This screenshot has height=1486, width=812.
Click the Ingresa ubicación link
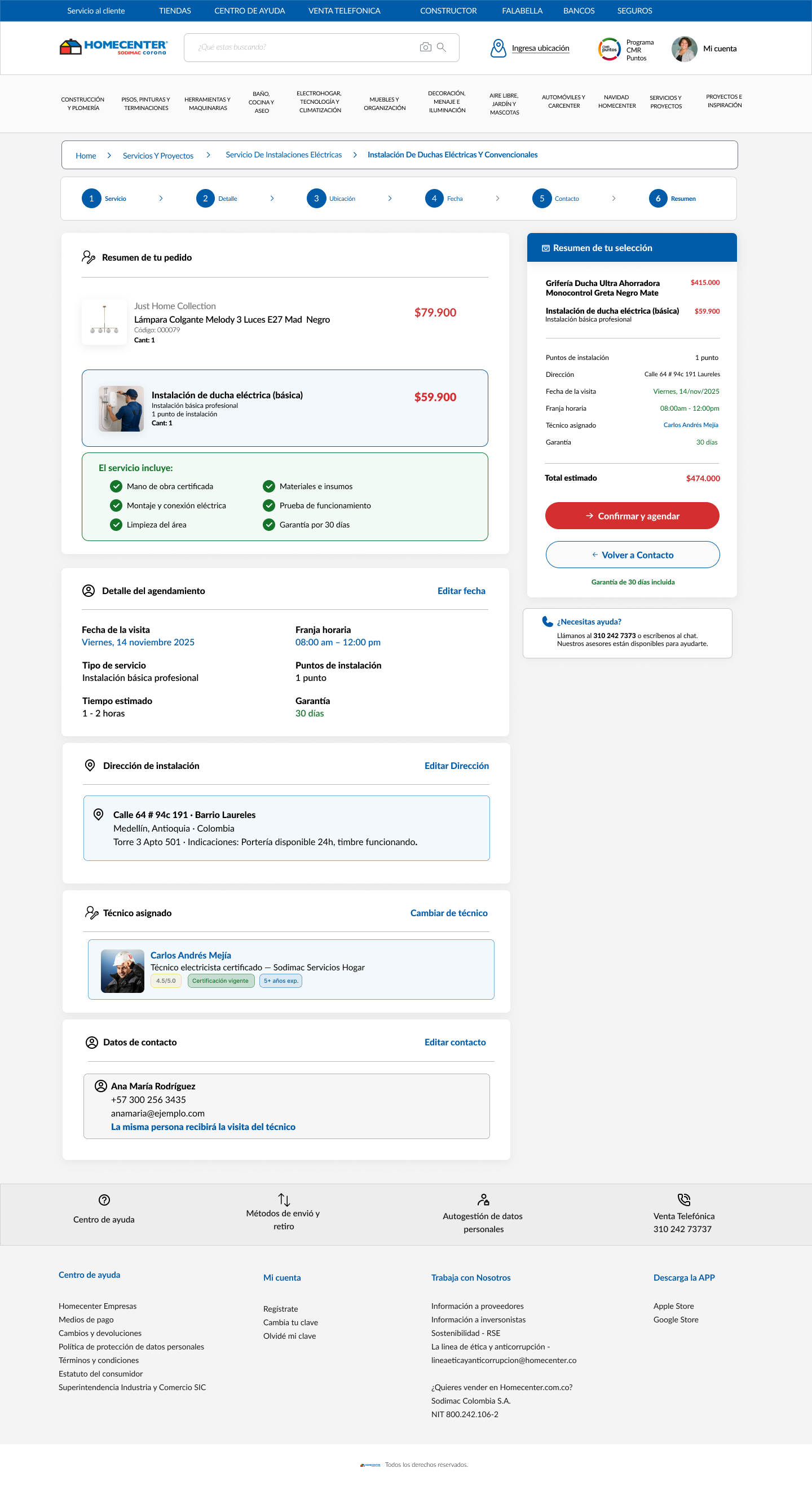(x=540, y=49)
